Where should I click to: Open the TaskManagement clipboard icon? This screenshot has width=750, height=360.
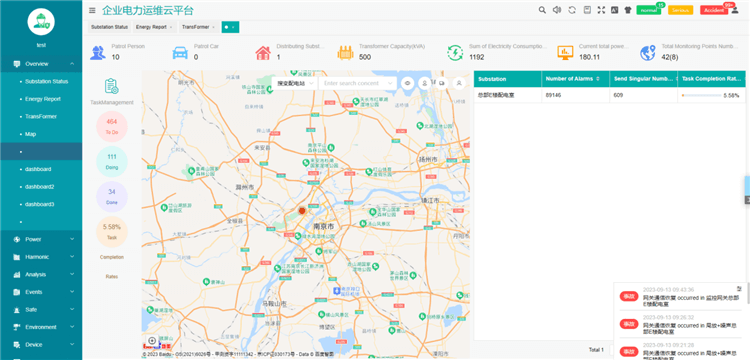(111, 86)
